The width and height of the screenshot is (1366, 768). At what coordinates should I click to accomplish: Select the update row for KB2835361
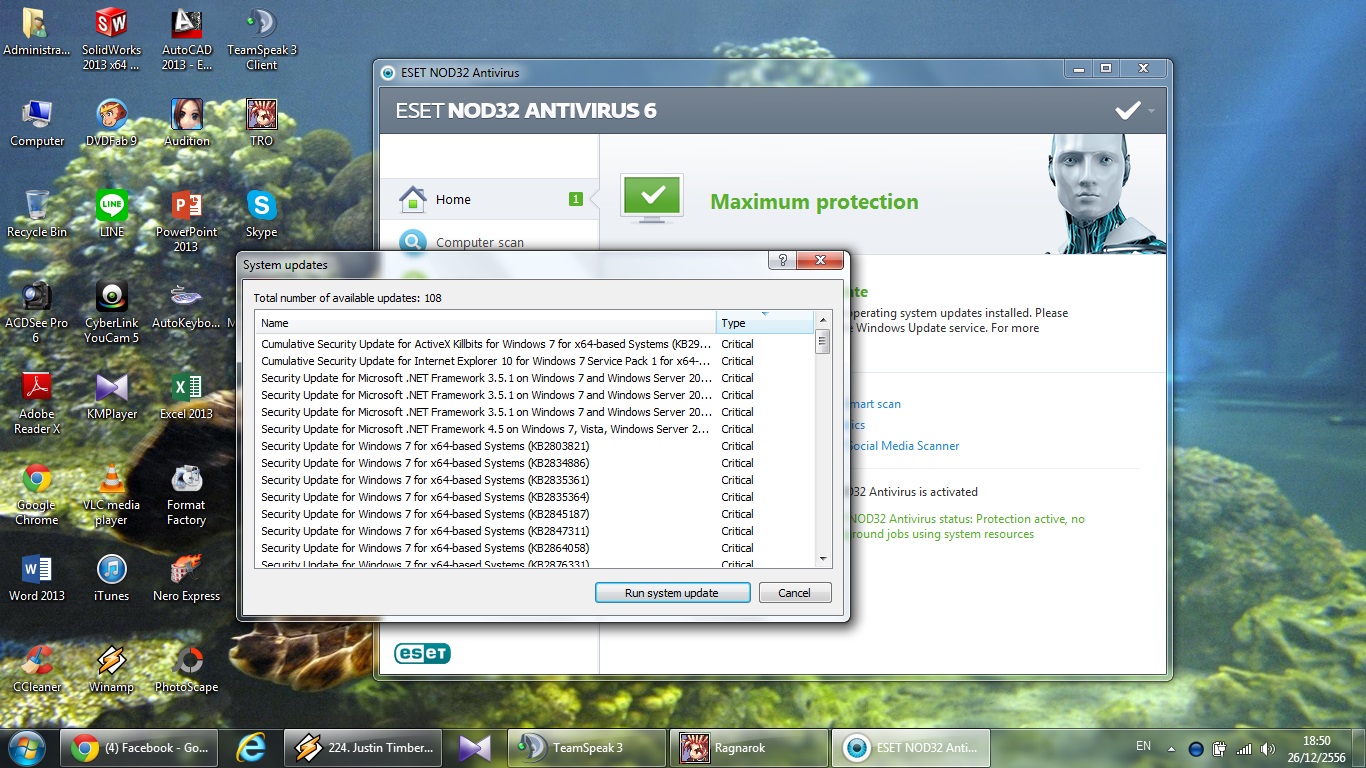[x=536, y=480]
